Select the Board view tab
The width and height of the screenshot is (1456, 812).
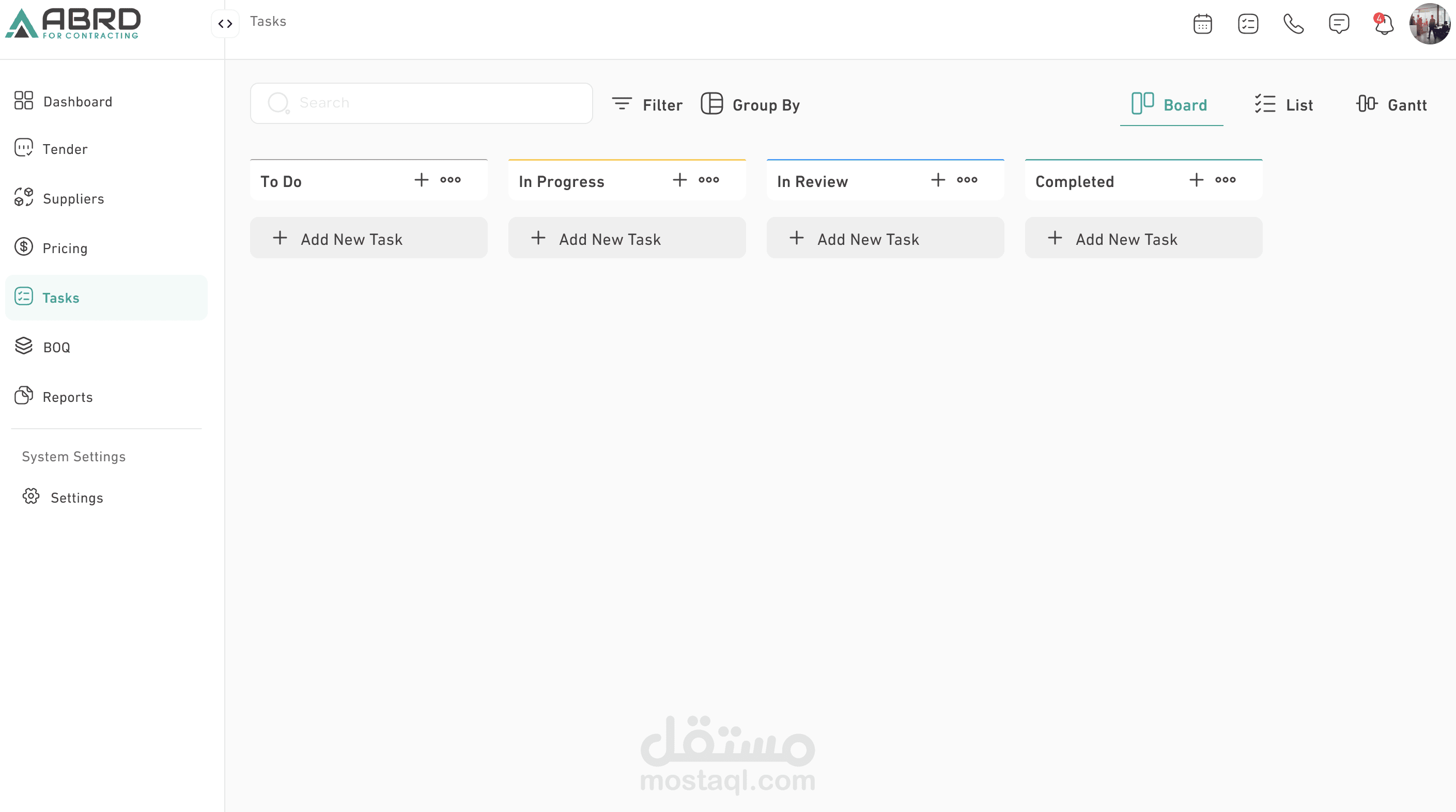(1171, 104)
